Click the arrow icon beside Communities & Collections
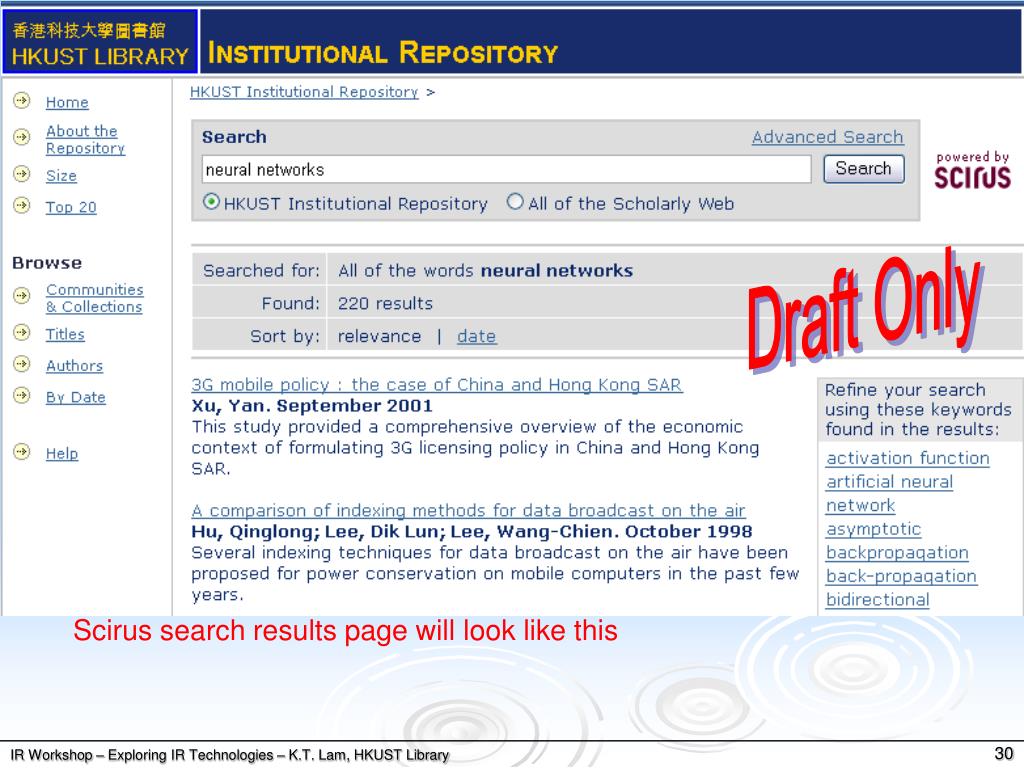Image resolution: width=1024 pixels, height=768 pixels. pos(22,296)
